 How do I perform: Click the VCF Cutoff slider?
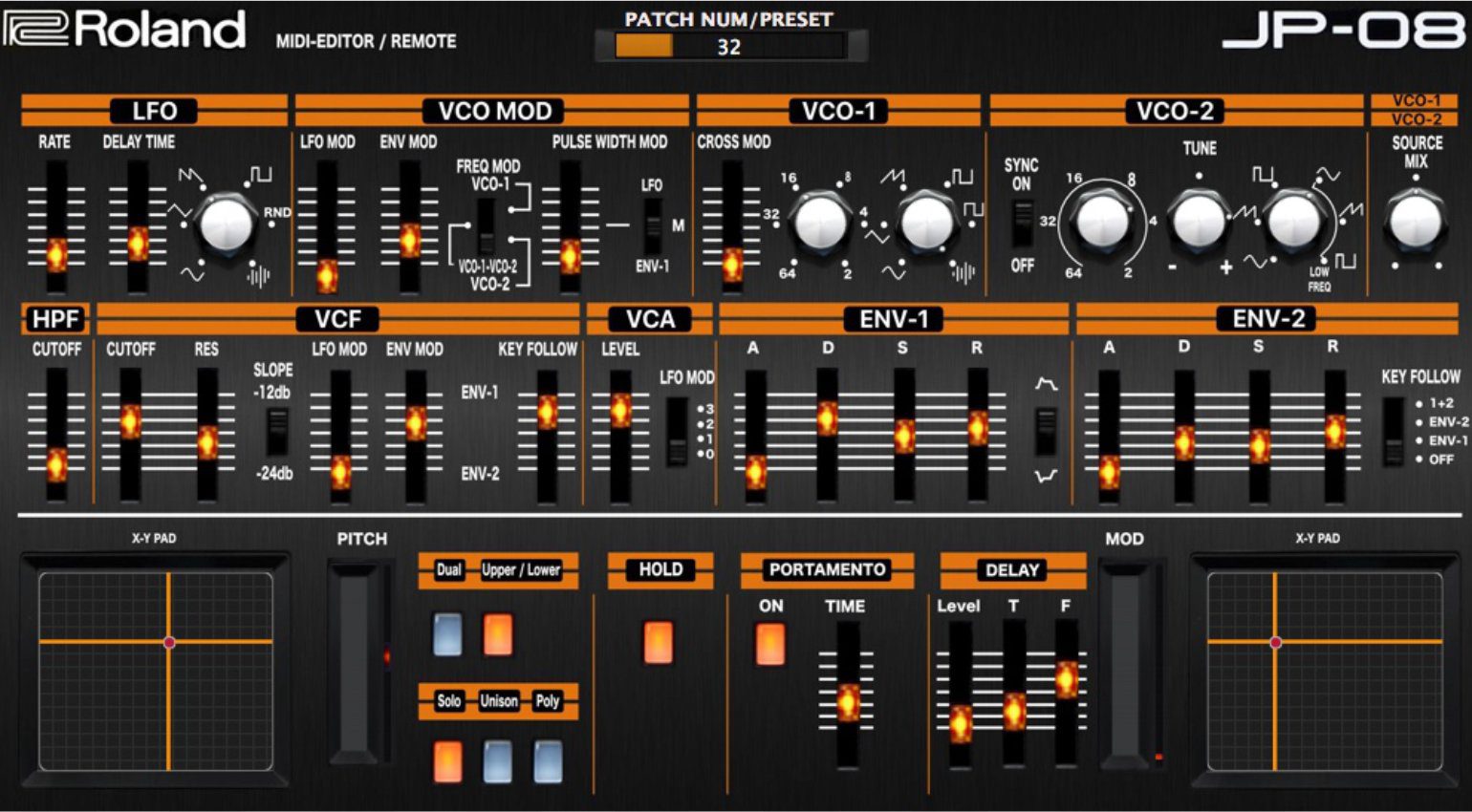click(130, 421)
